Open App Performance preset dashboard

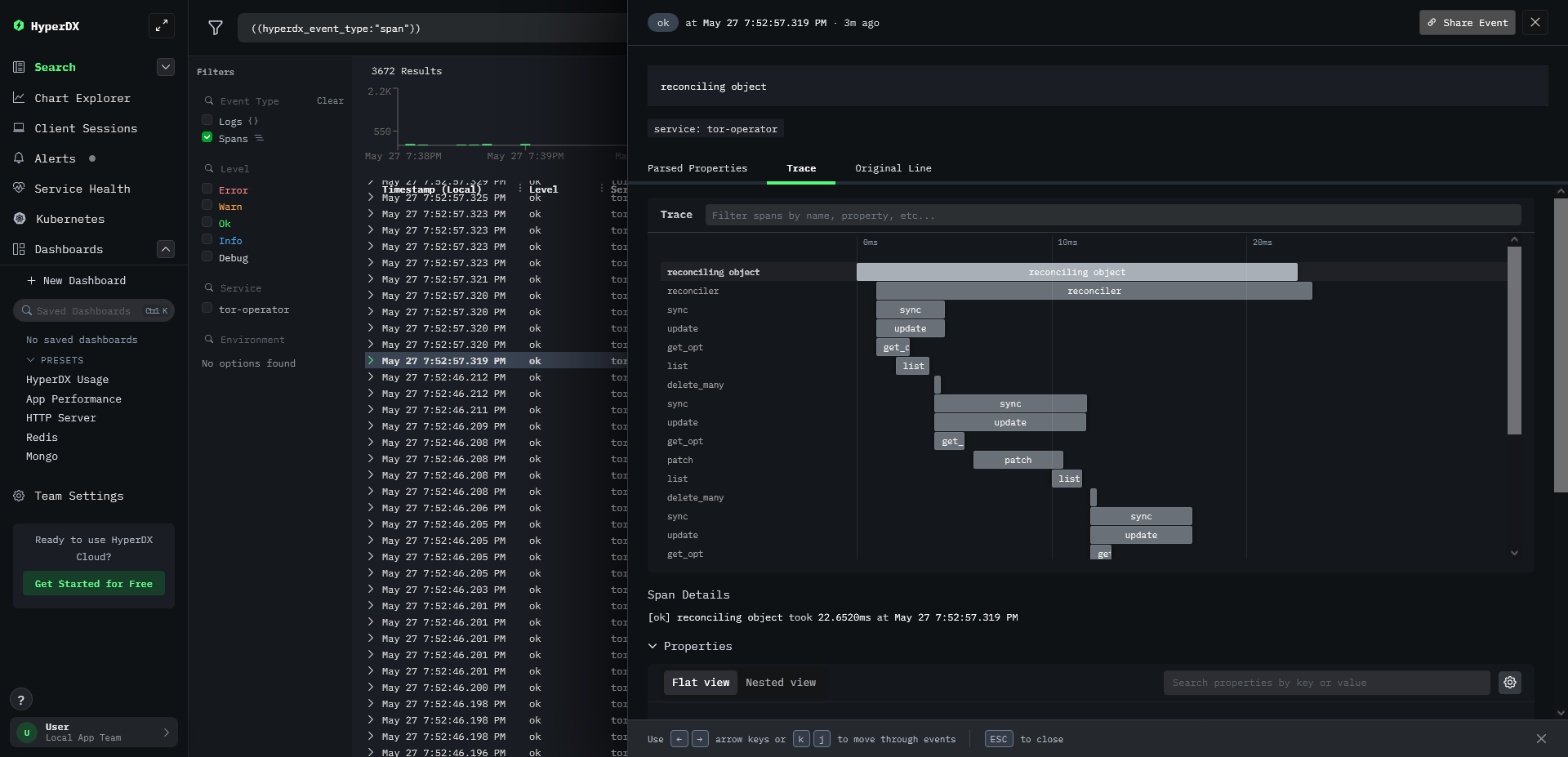click(73, 399)
